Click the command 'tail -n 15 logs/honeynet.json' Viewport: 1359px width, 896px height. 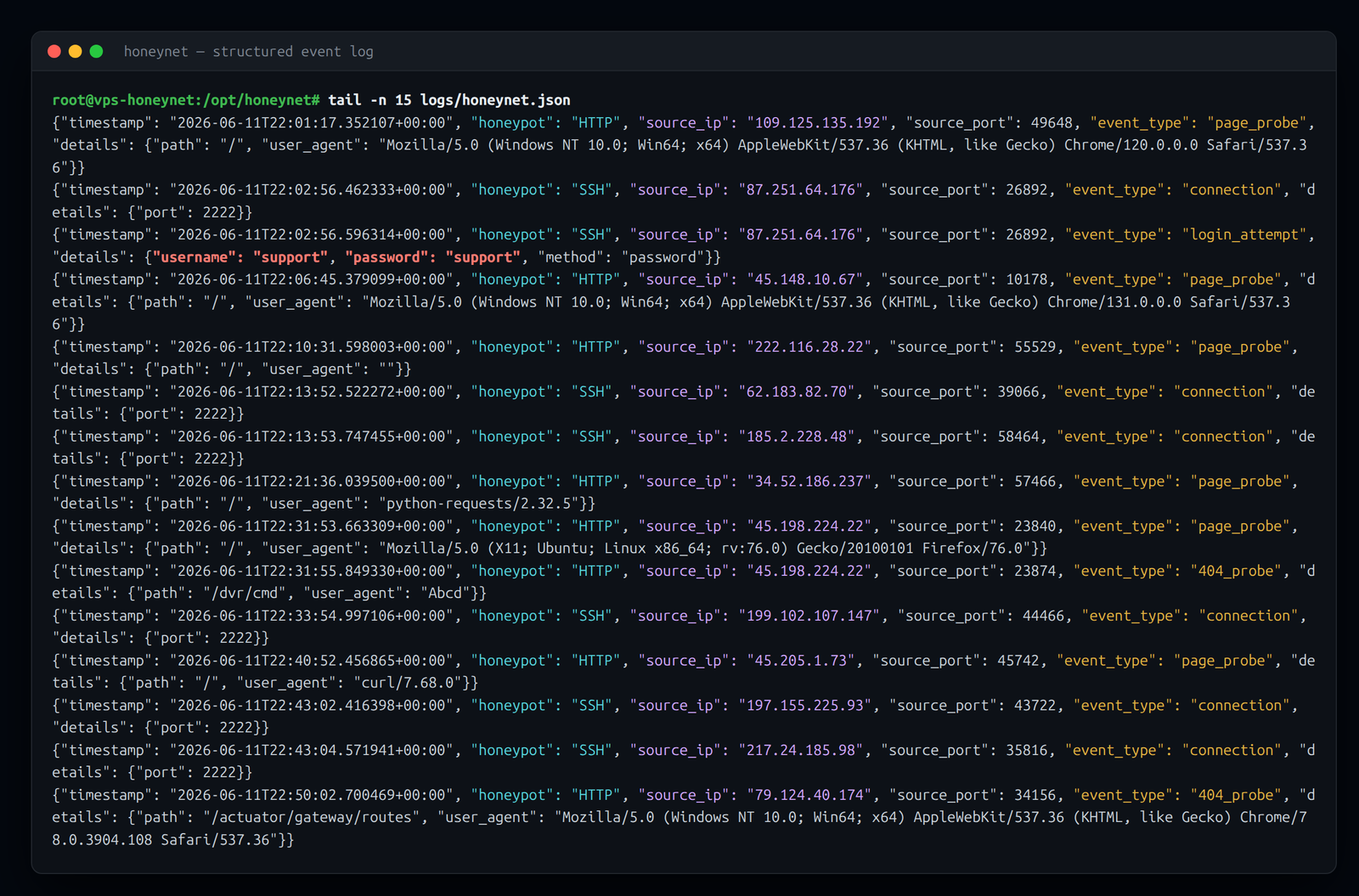pos(449,100)
